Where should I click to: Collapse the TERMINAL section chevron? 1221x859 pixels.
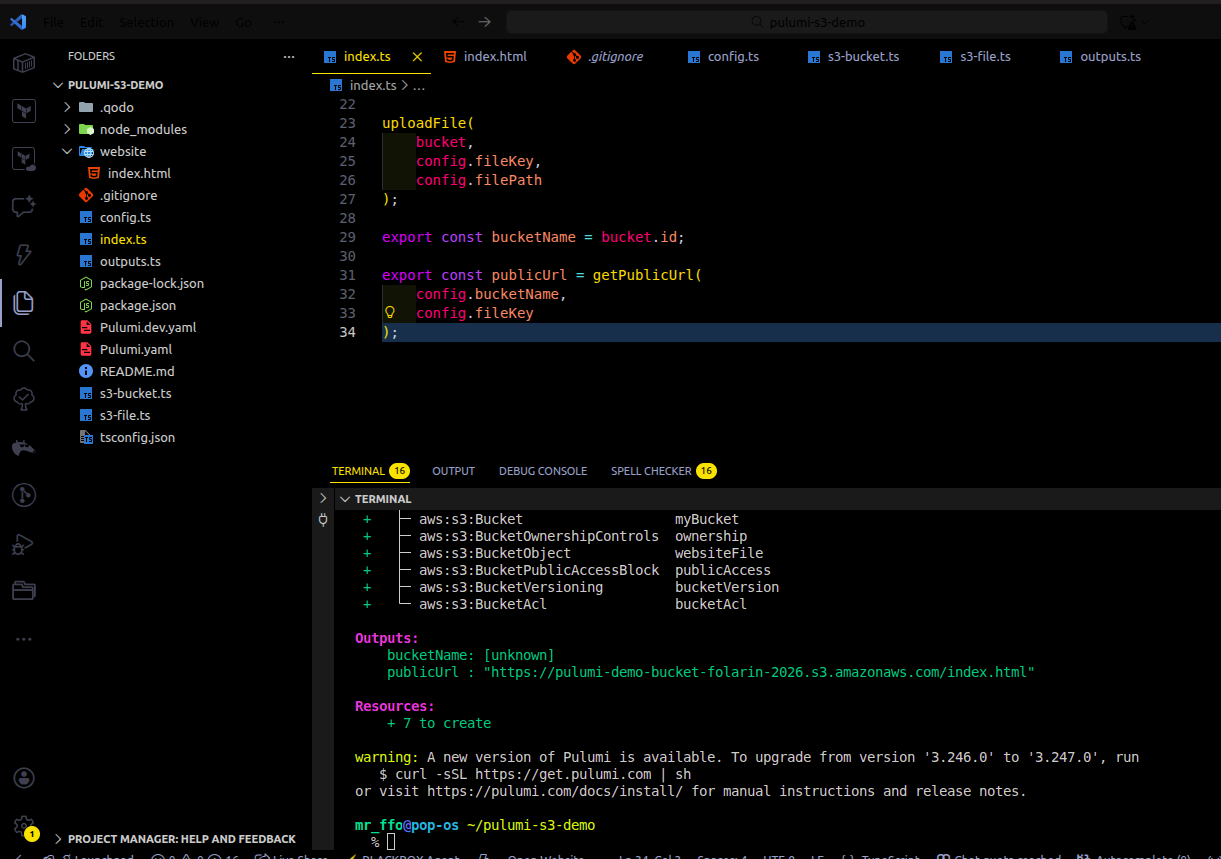pos(344,499)
